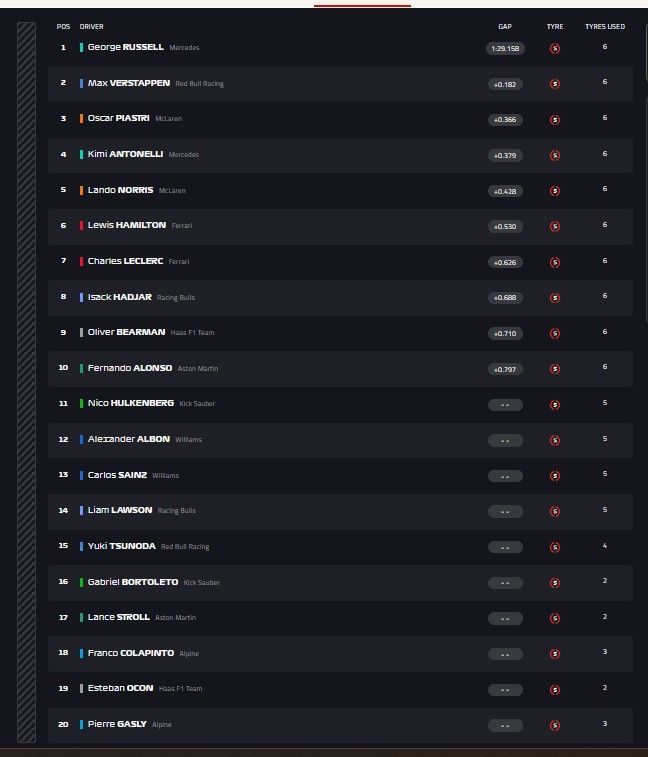The width and height of the screenshot is (648, 757).
Task: Select the Isack Hadjar driver name
Action: coord(119,297)
